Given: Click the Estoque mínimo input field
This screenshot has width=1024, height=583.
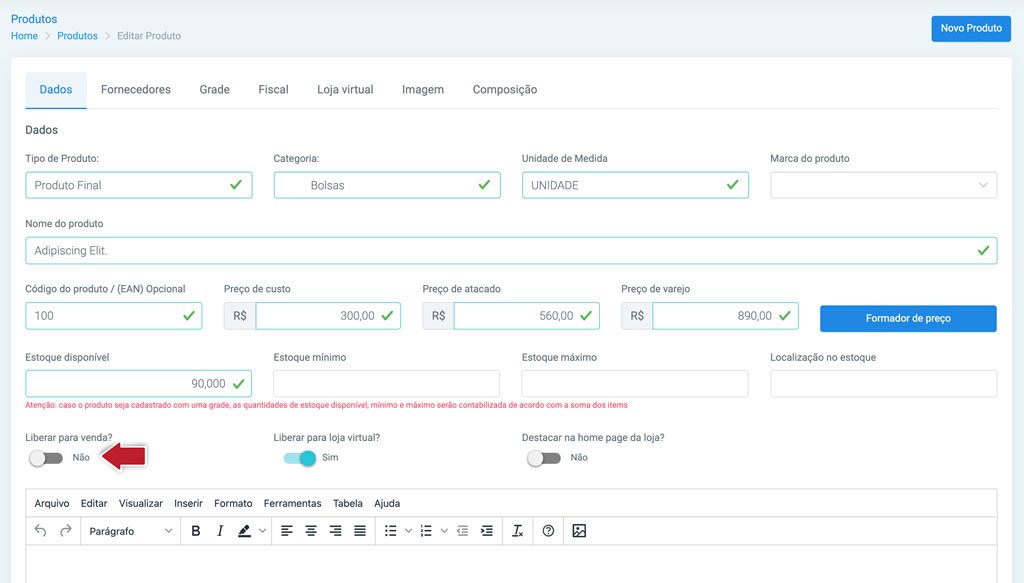Looking at the screenshot, I should pyautogui.click(x=387, y=384).
